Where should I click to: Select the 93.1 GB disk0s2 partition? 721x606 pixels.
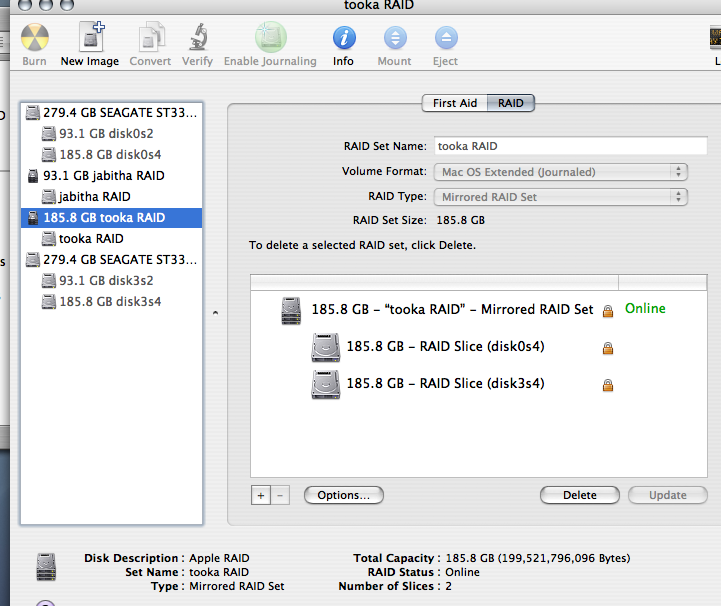pos(111,134)
